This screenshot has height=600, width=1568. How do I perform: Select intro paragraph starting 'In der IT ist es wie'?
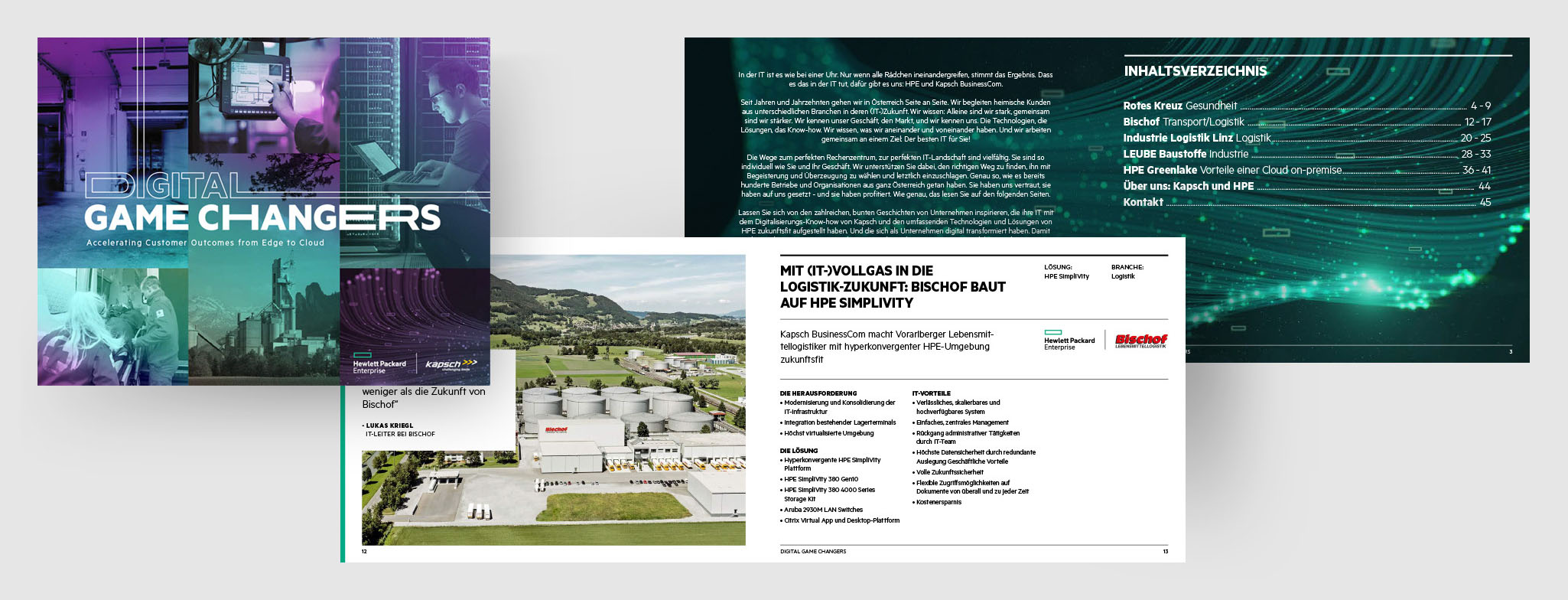(x=895, y=80)
